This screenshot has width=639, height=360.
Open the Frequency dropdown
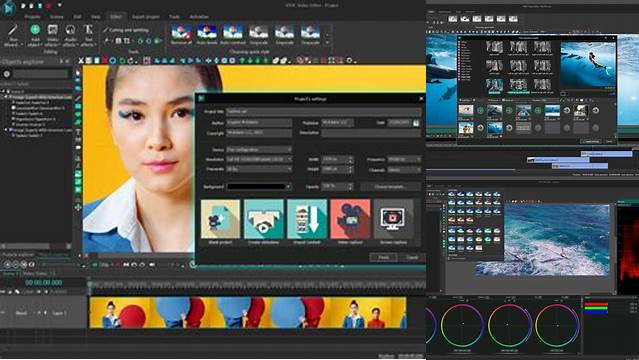[404, 159]
